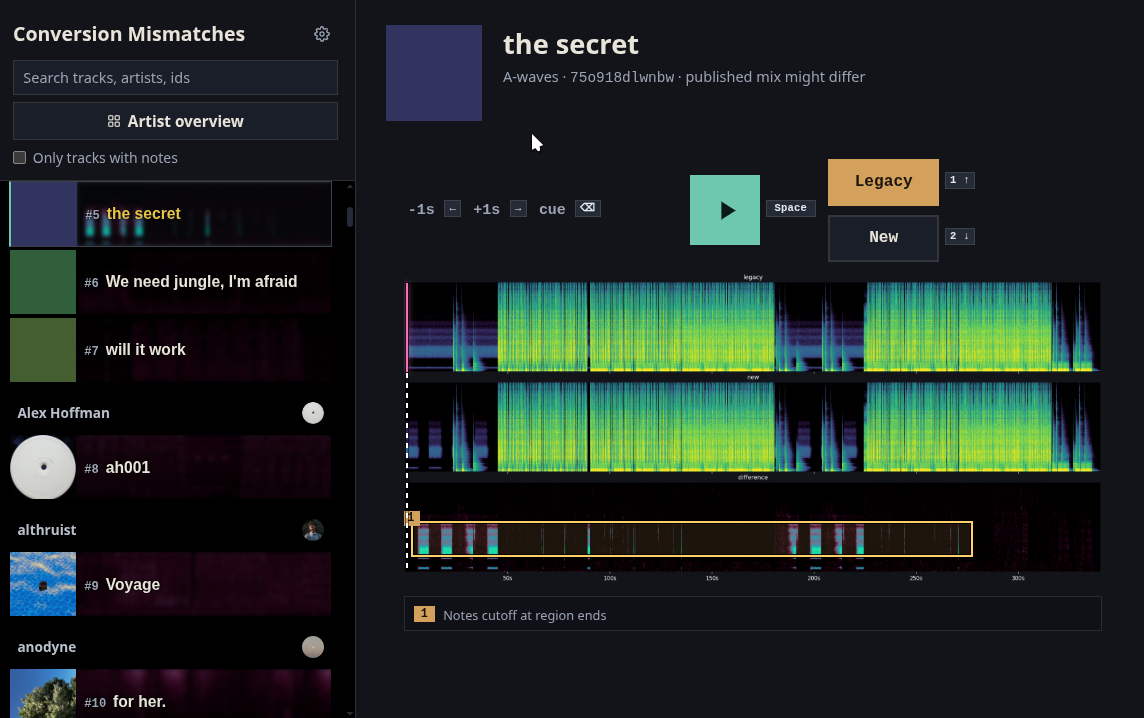Click the +1s label

point(486,209)
